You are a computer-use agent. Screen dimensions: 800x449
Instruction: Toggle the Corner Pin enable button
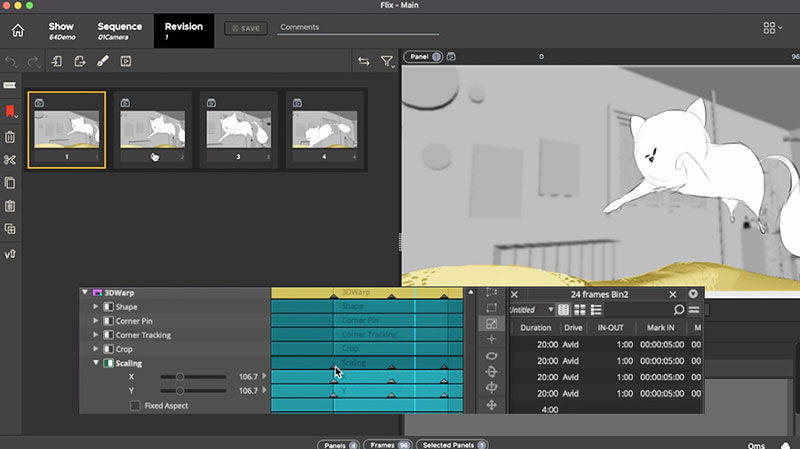[108, 321]
